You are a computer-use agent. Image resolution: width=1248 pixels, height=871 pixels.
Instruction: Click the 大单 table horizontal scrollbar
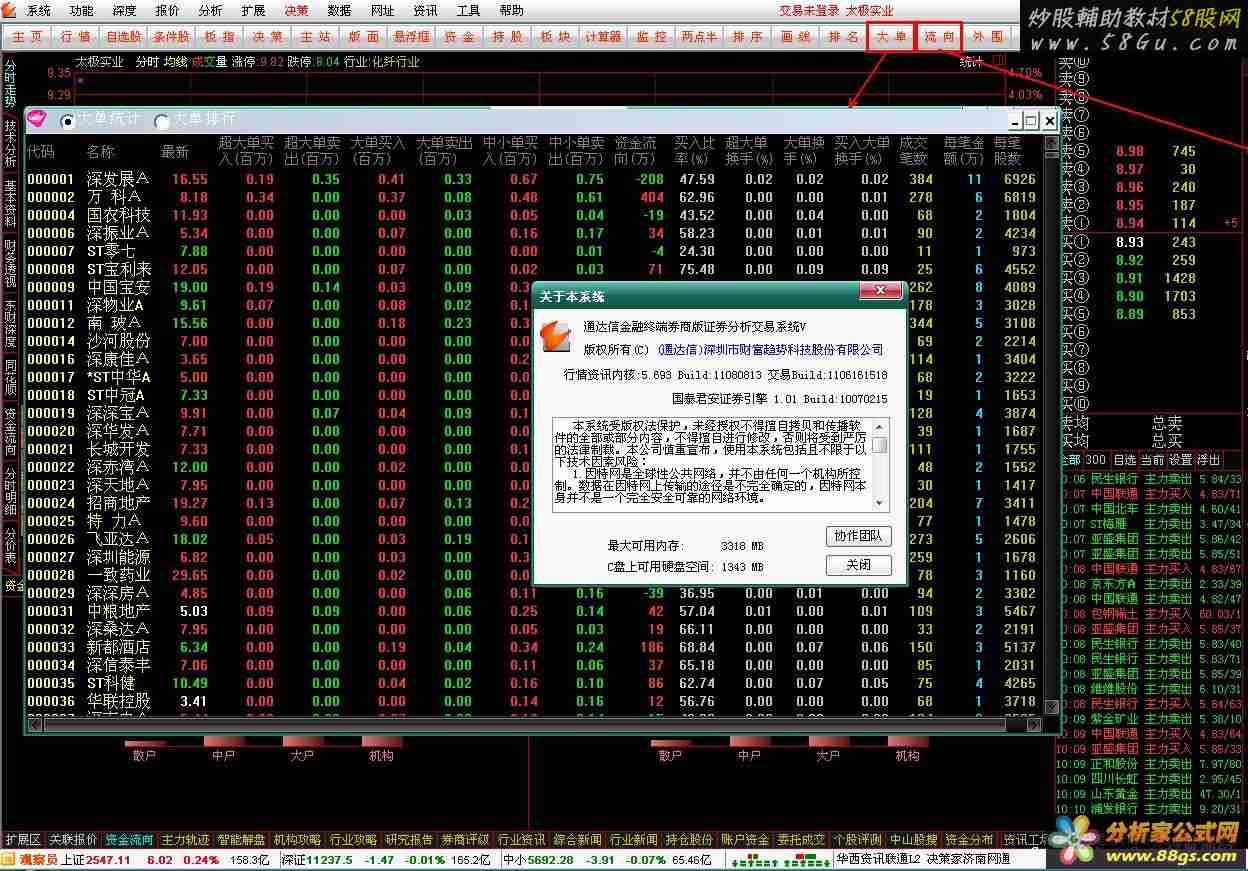(x=534, y=724)
